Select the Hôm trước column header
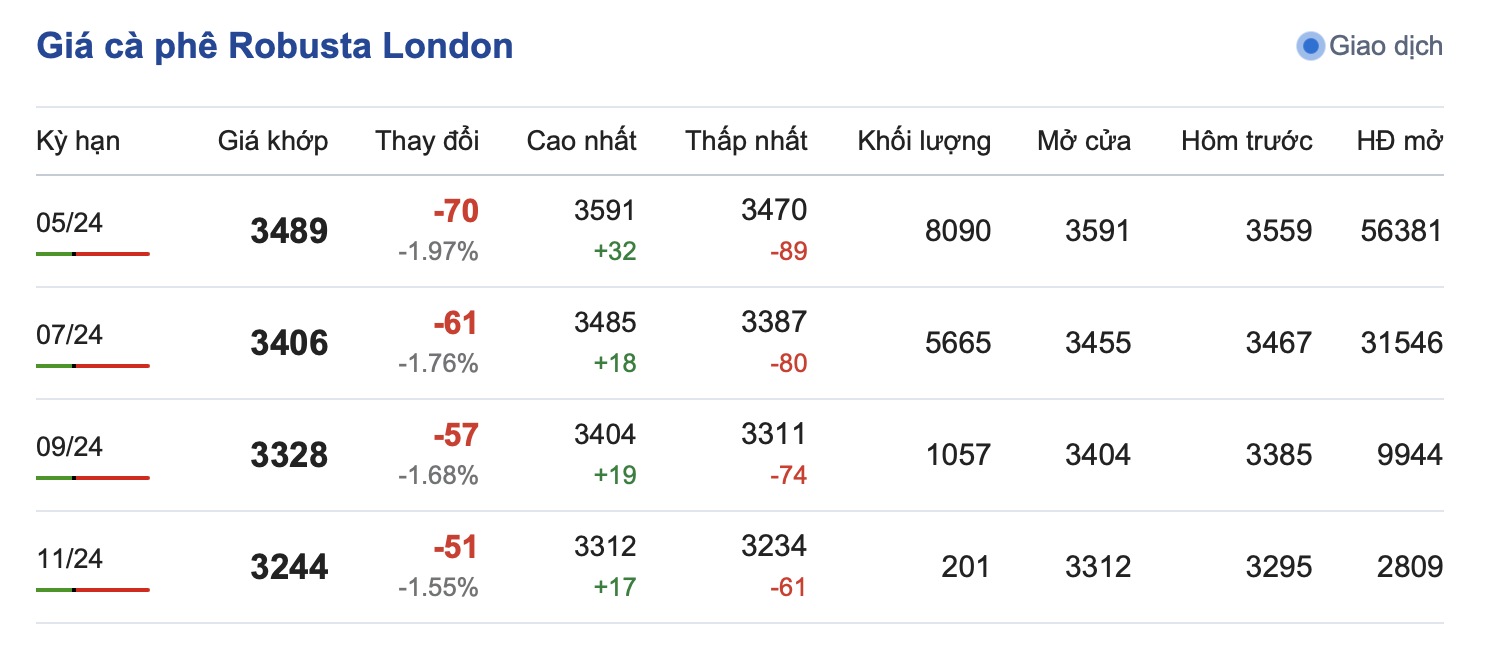This screenshot has width=1486, height=646. click(x=1246, y=141)
